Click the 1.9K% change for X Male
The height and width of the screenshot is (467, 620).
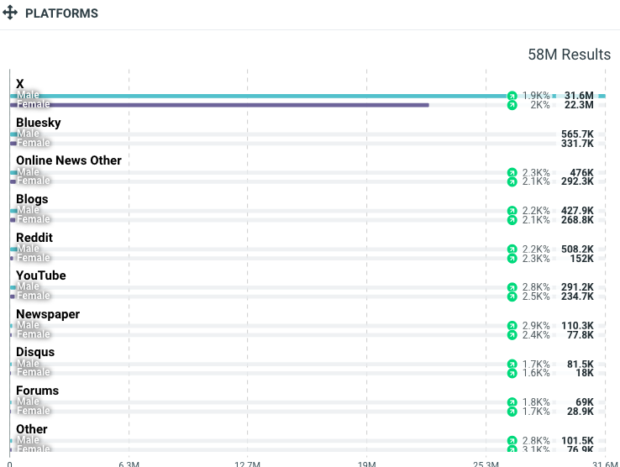tap(536, 96)
